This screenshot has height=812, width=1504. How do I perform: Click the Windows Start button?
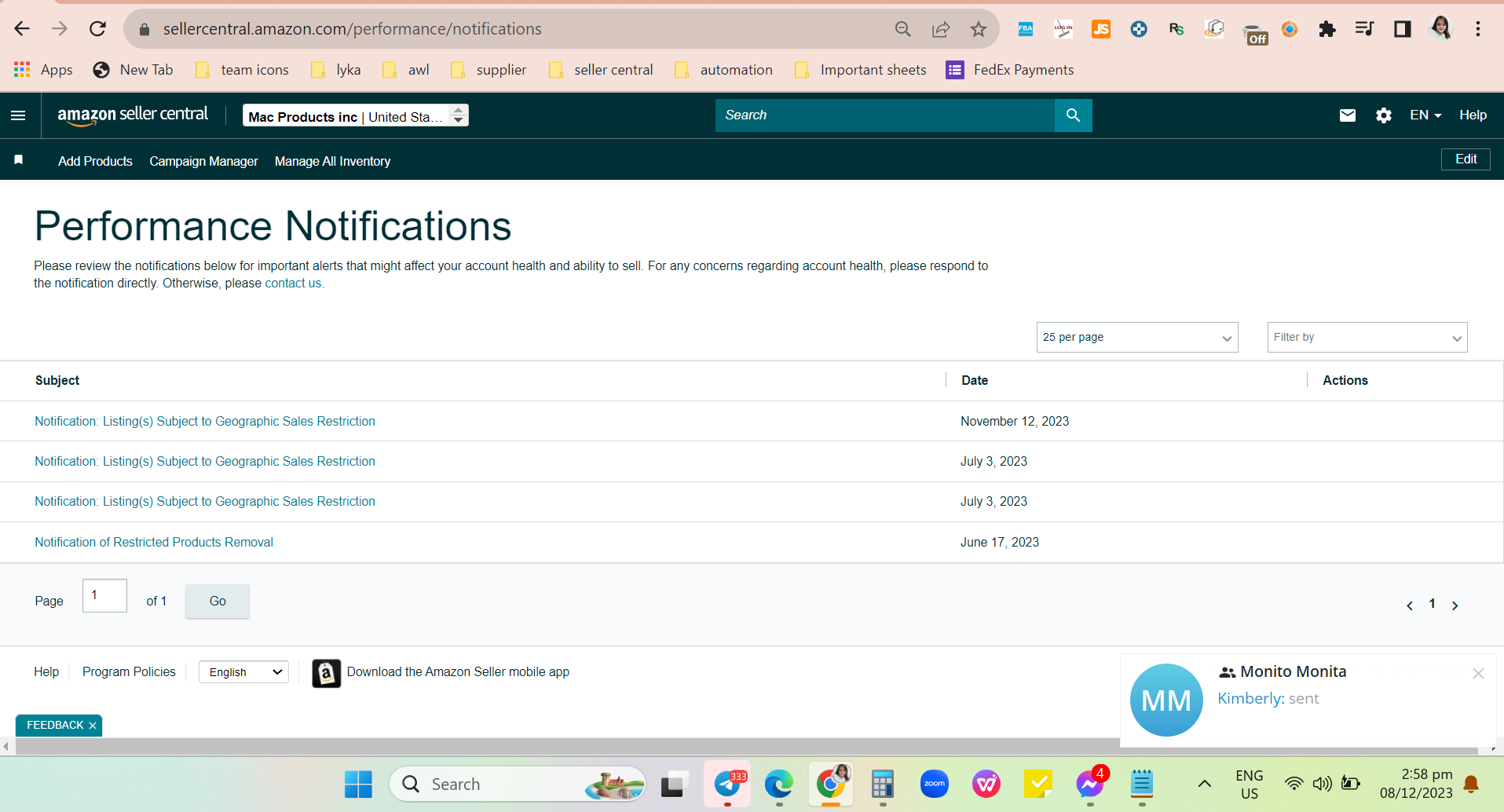[x=358, y=784]
